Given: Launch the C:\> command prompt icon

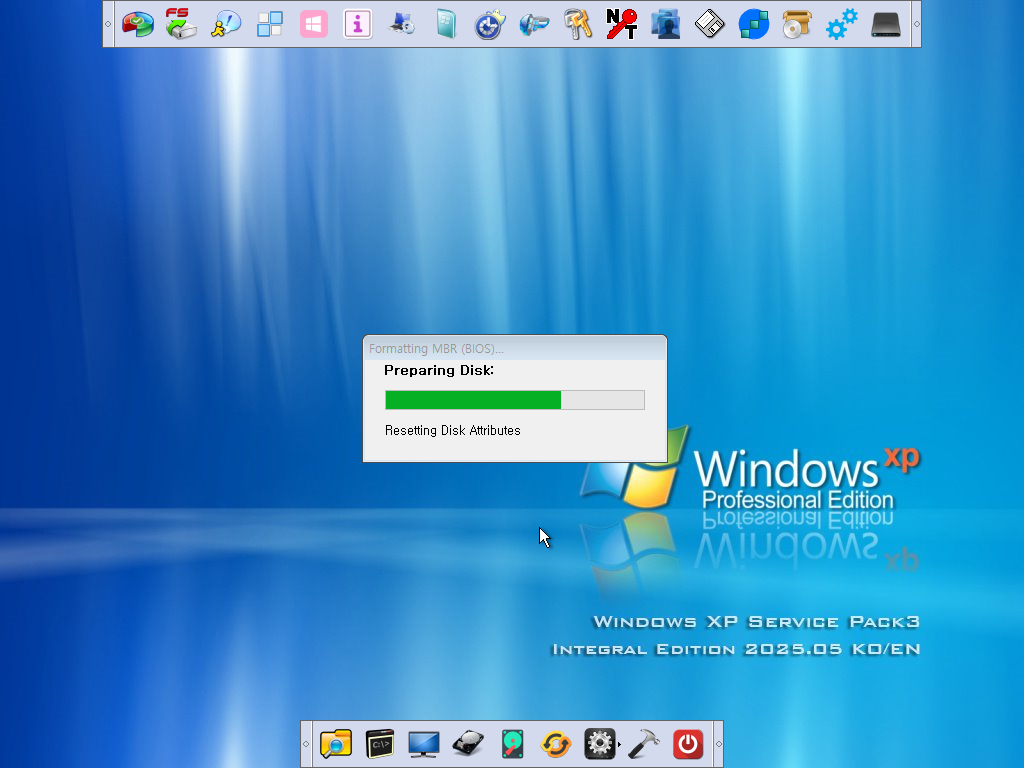Looking at the screenshot, I should coord(379,744).
